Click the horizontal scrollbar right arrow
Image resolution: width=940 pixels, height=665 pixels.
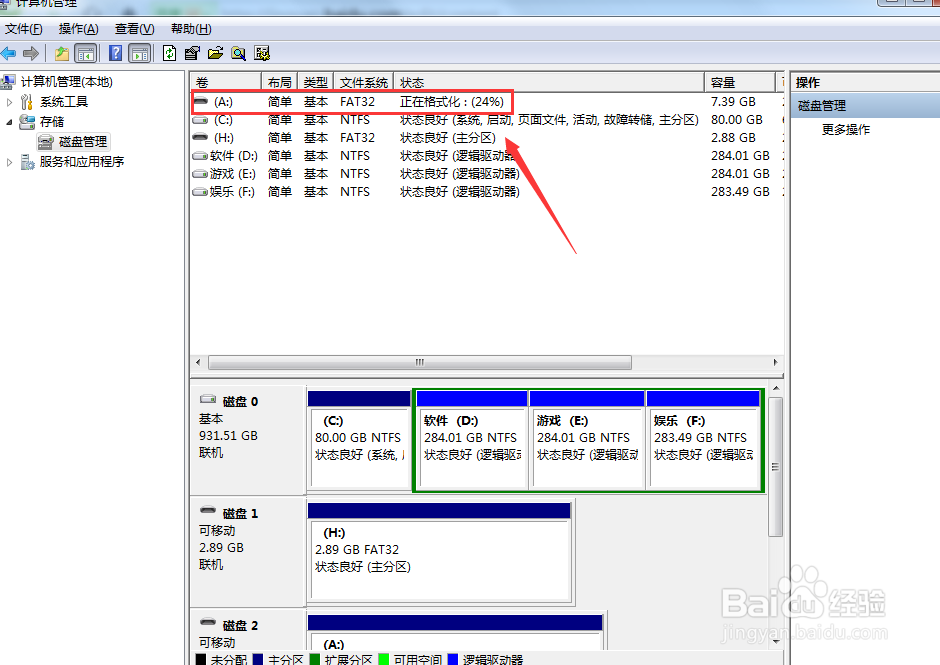pos(775,363)
